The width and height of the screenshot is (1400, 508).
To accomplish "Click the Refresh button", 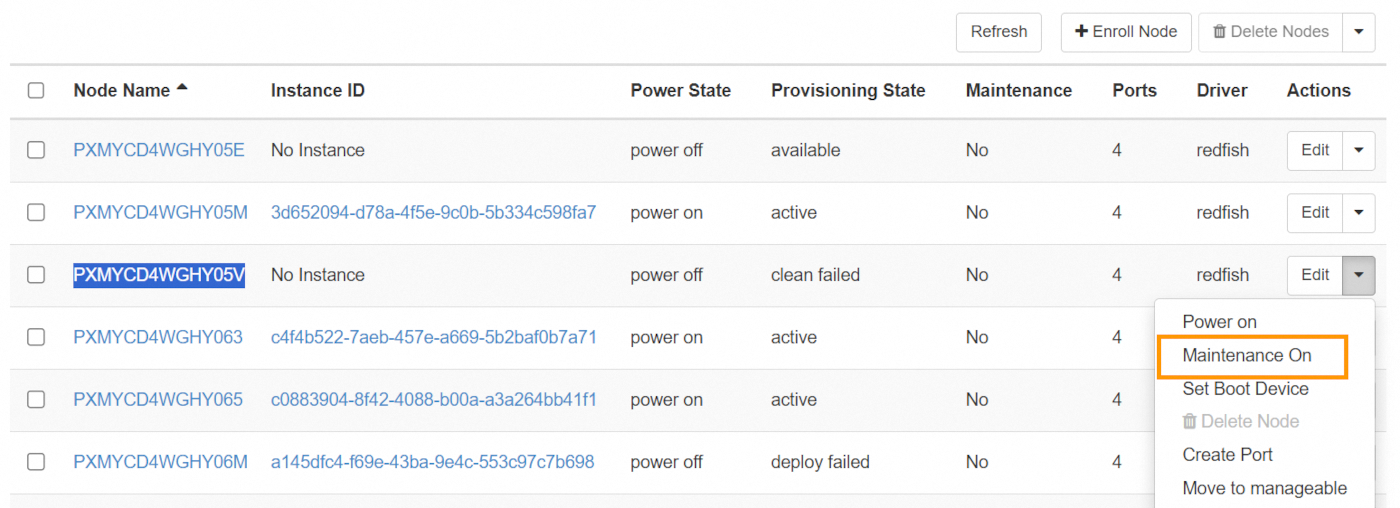I will click(x=998, y=32).
